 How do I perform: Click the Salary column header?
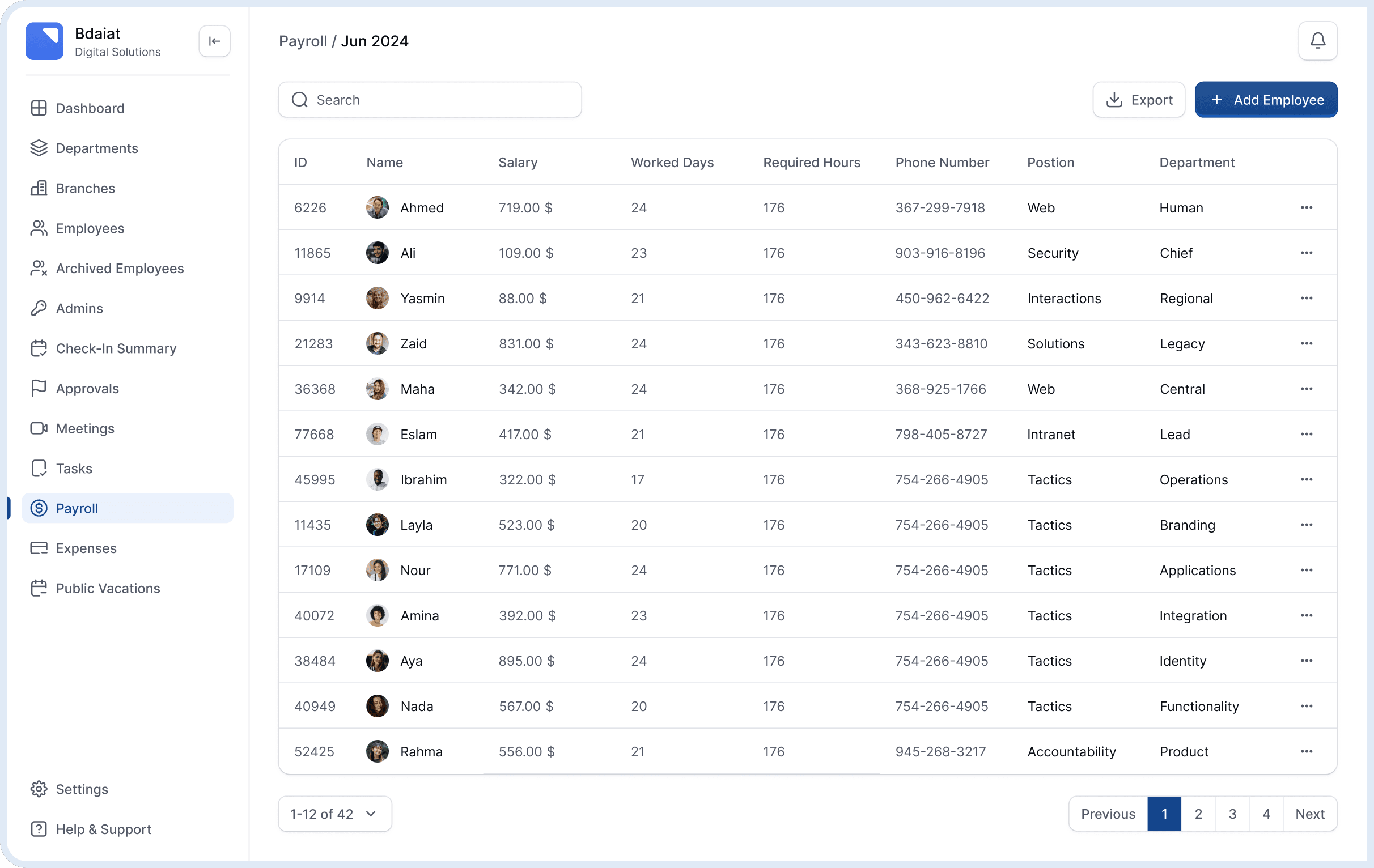(518, 163)
